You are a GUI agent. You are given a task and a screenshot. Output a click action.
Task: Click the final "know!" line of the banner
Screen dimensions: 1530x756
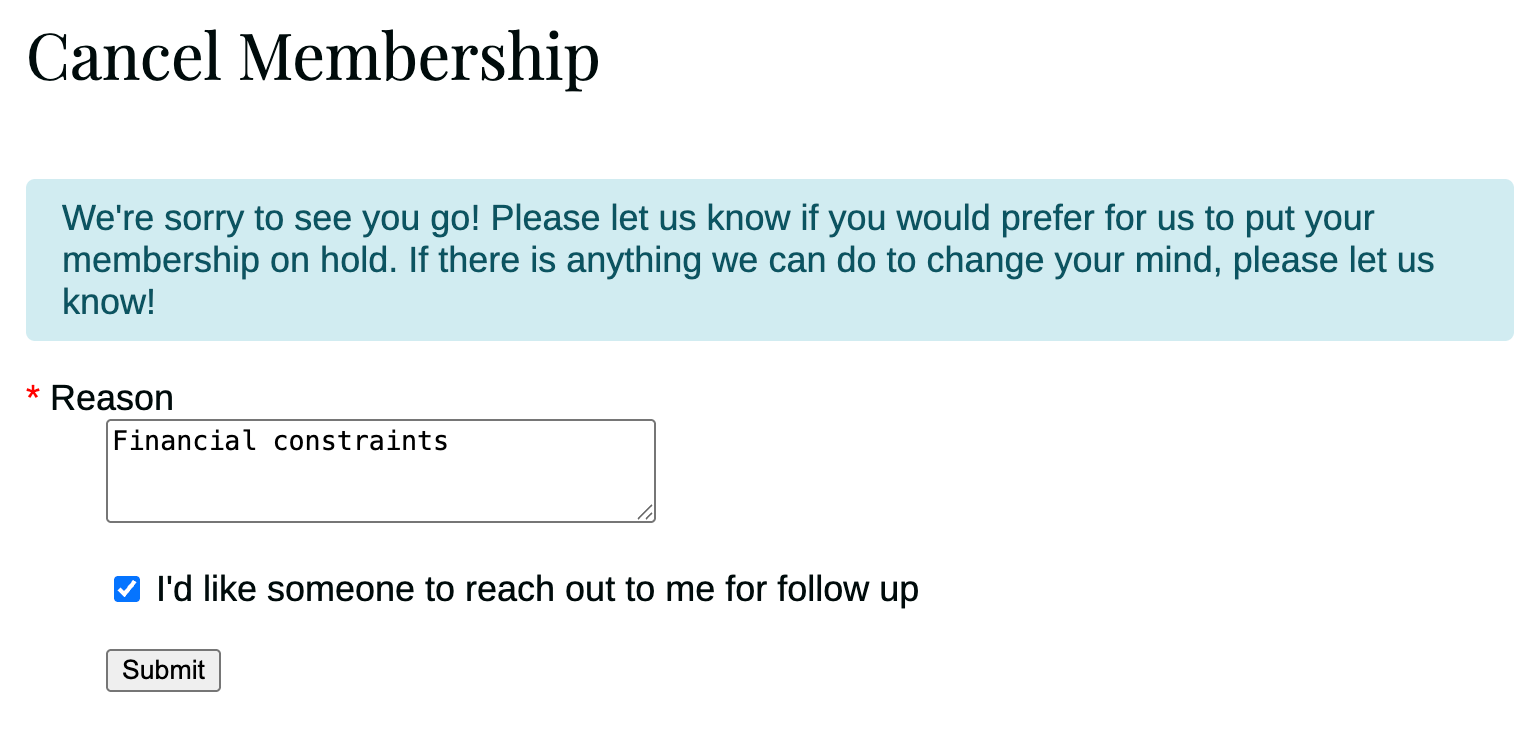pyautogui.click(x=109, y=302)
